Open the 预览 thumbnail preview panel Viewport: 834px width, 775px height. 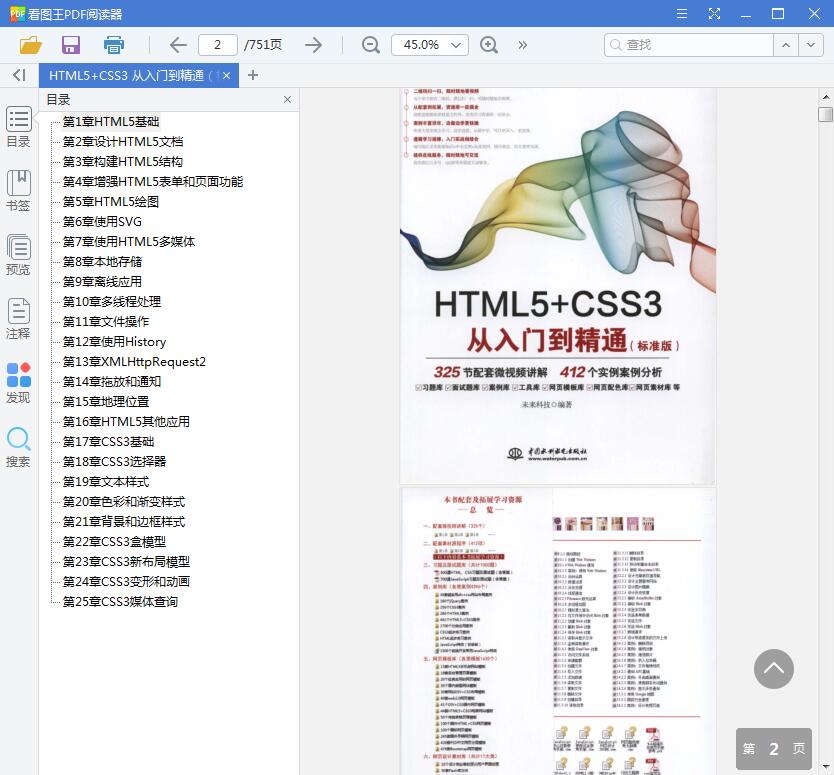[19, 255]
